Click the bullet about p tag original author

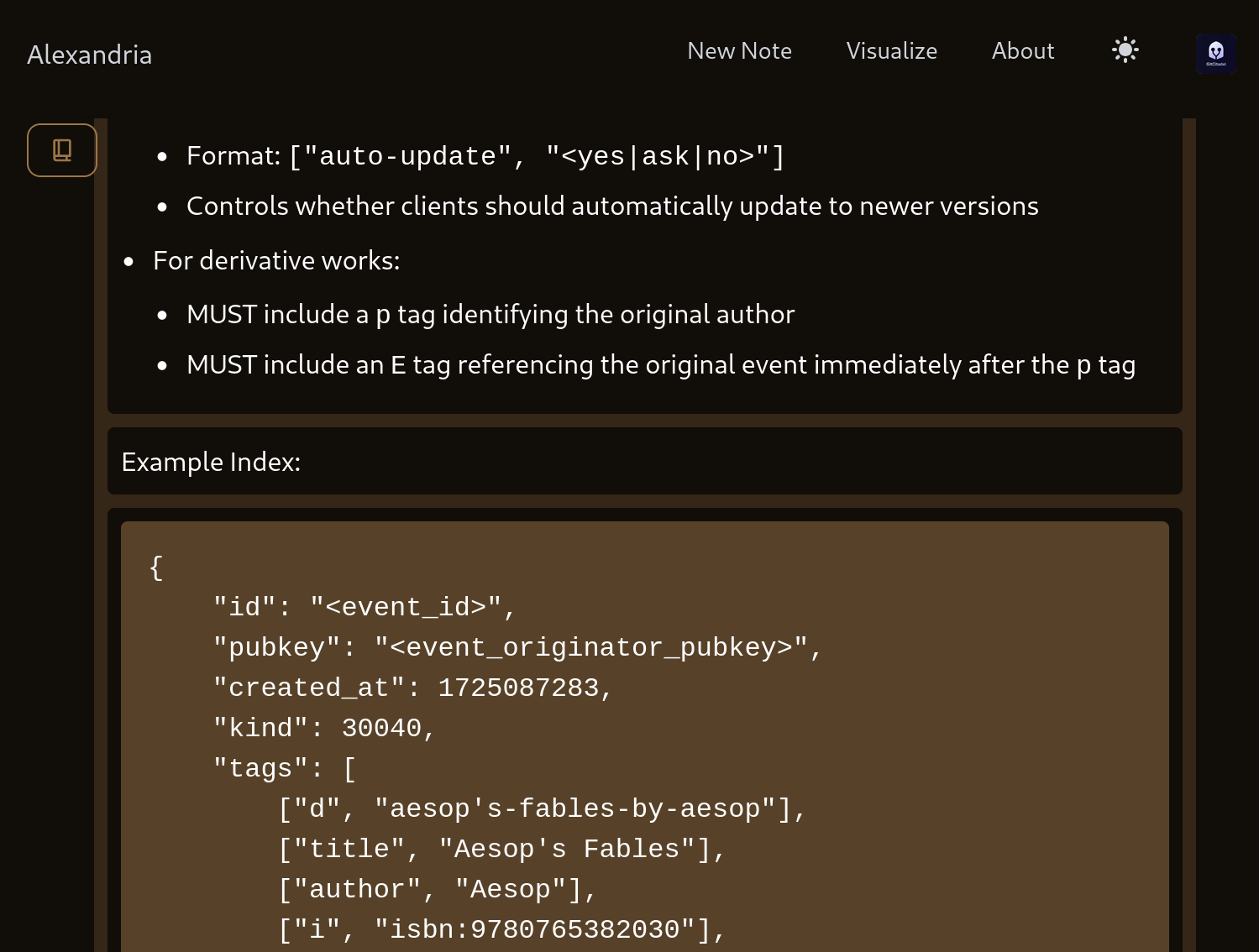coord(490,315)
